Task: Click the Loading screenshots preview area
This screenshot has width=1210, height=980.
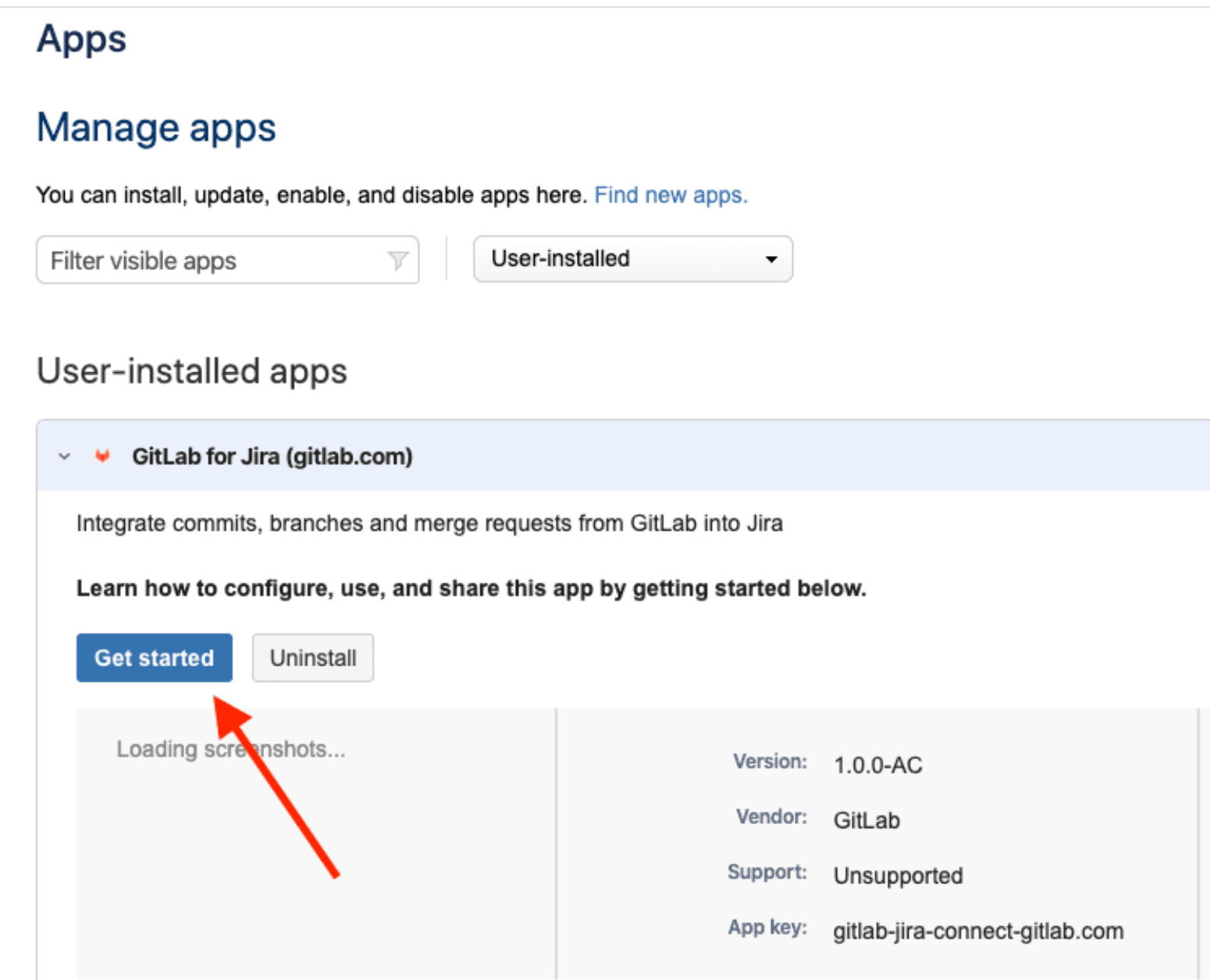Action: [x=231, y=749]
